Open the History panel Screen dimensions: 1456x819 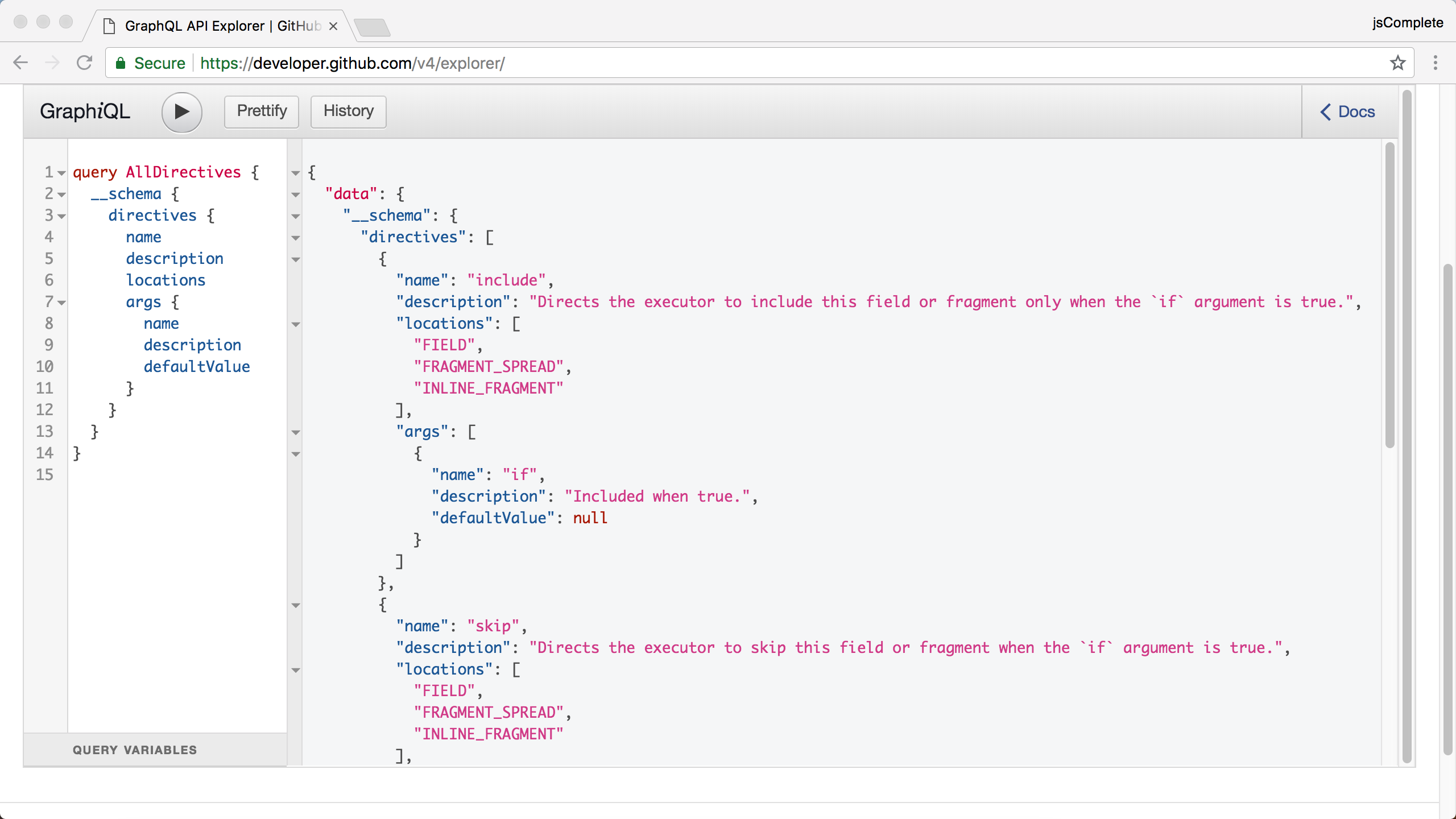(348, 111)
